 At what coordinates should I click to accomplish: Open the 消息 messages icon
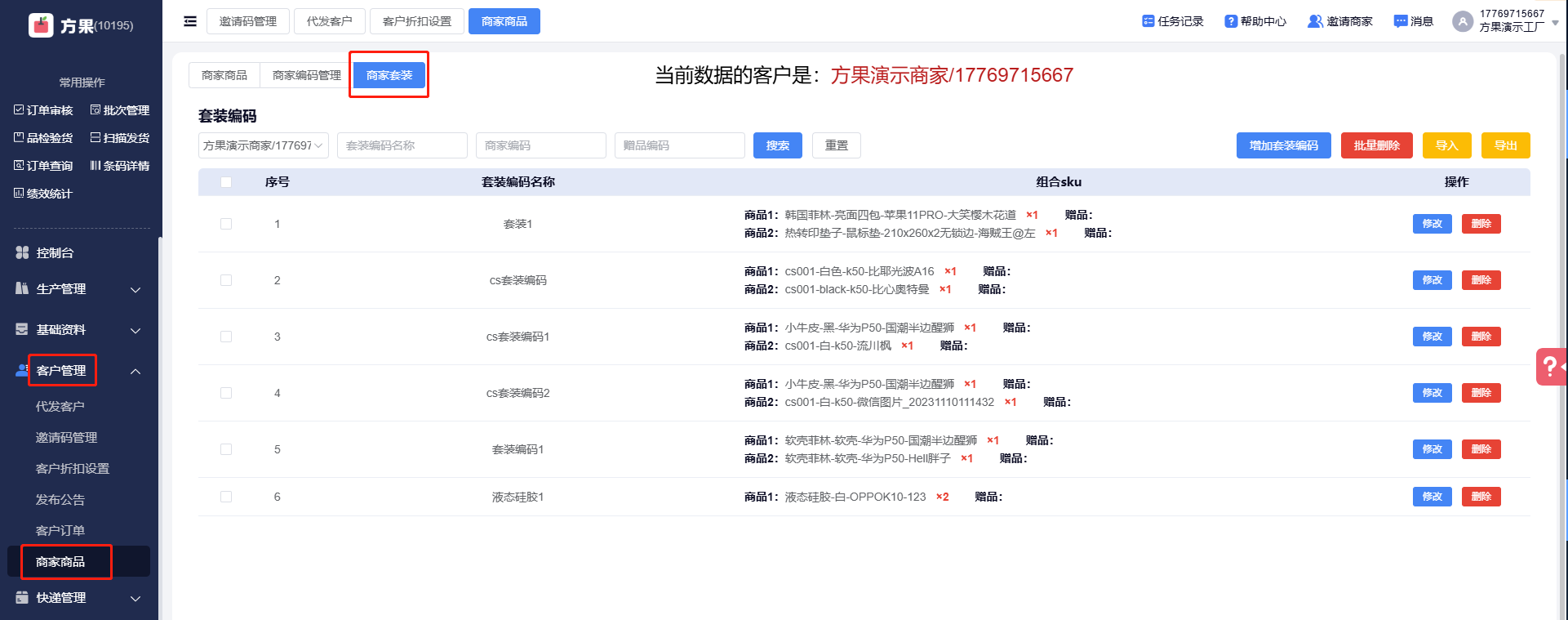pyautogui.click(x=1401, y=21)
